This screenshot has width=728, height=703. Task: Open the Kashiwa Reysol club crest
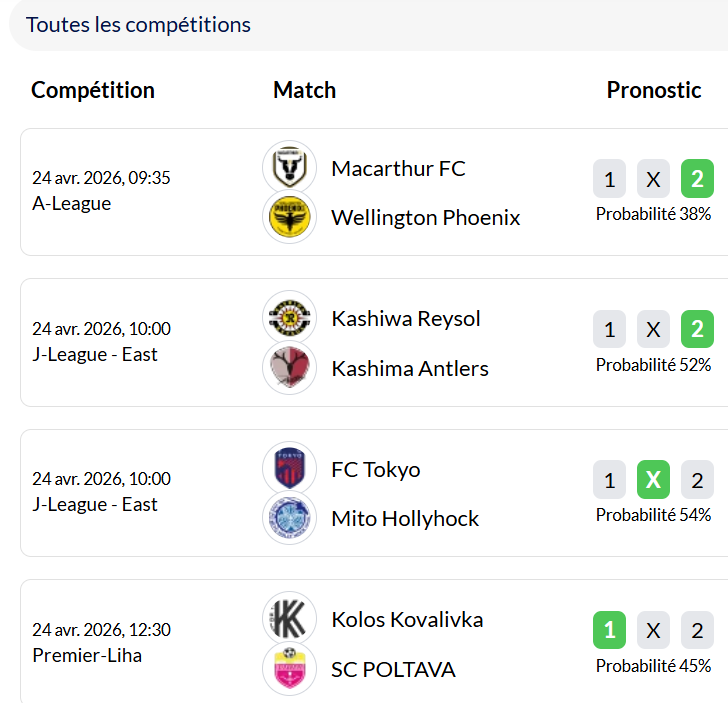pyautogui.click(x=289, y=318)
